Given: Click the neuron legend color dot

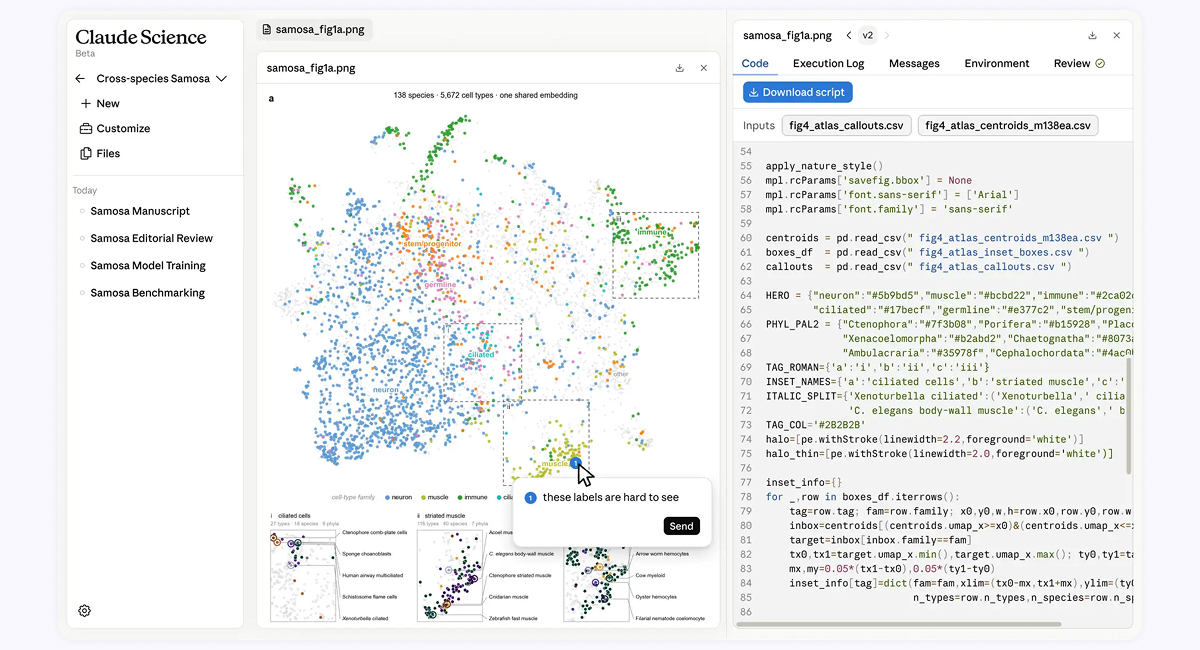Looking at the screenshot, I should coord(386,497).
